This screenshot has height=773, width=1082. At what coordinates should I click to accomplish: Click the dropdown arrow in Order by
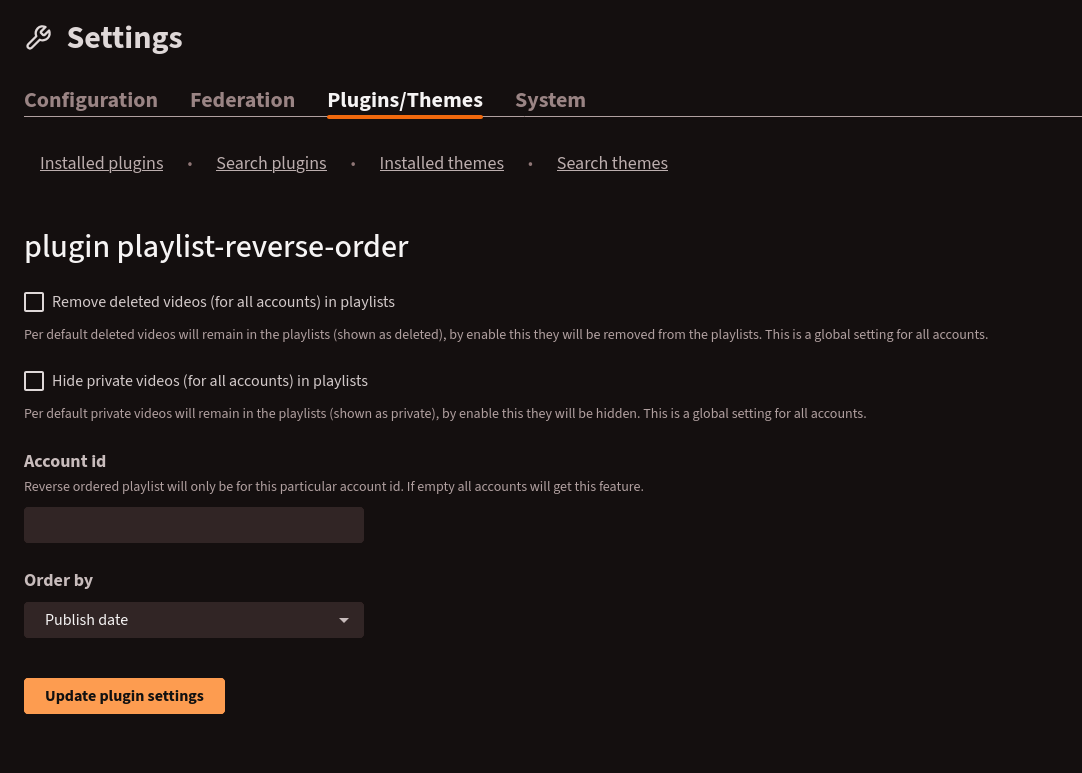point(344,620)
